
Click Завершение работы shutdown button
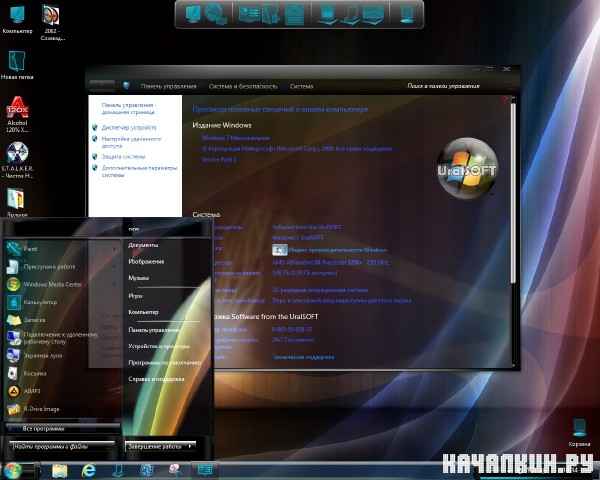pyautogui.click(x=155, y=446)
